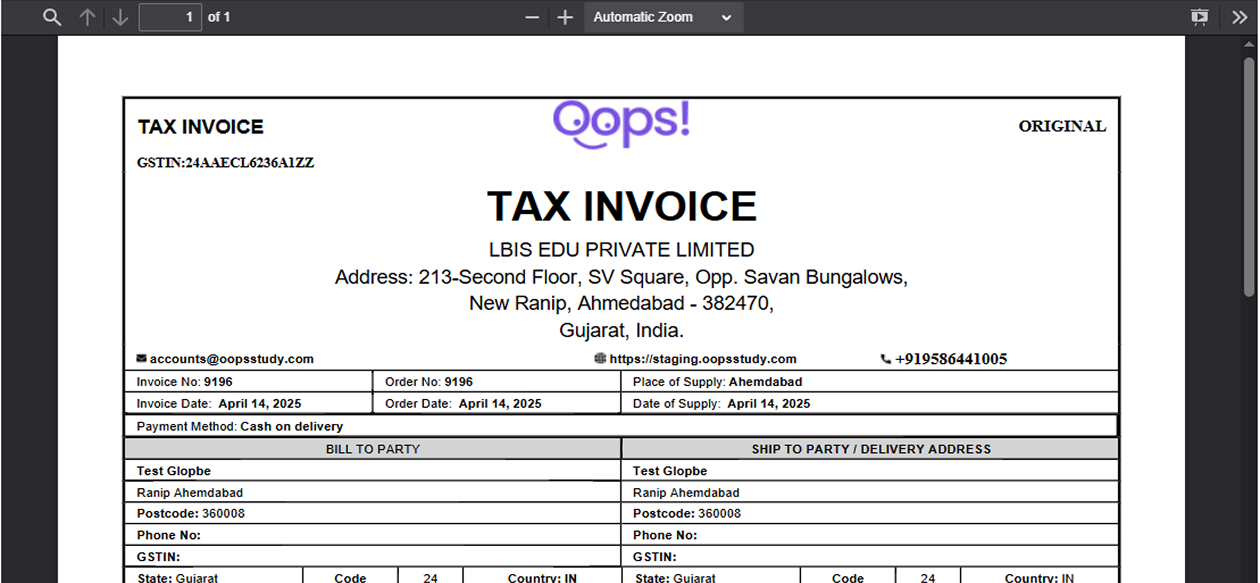Screen dimensions: 1260x583
Task: Click Place of Supply: Ahemdabad cell
Action: click(x=869, y=382)
